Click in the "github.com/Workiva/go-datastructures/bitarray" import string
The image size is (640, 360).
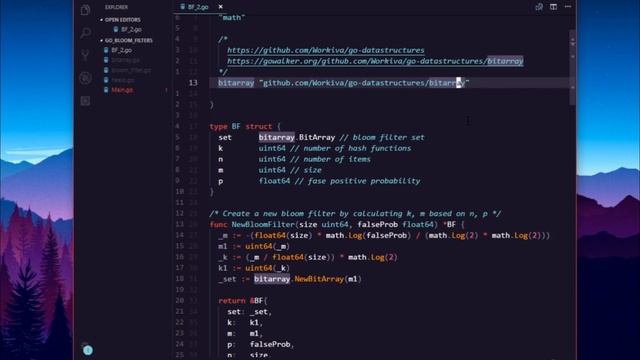[x=364, y=83]
